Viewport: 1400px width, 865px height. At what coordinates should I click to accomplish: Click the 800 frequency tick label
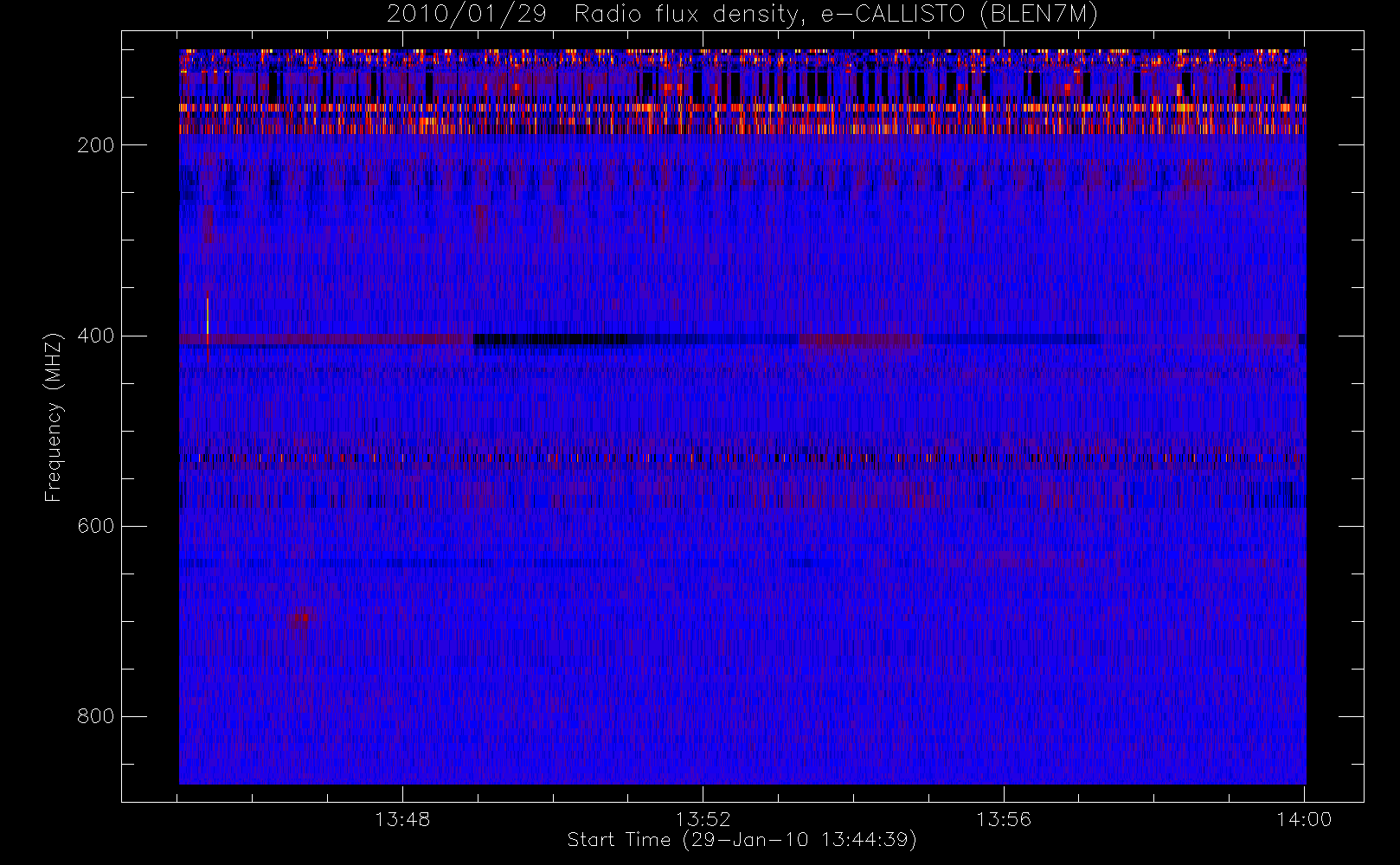click(95, 716)
